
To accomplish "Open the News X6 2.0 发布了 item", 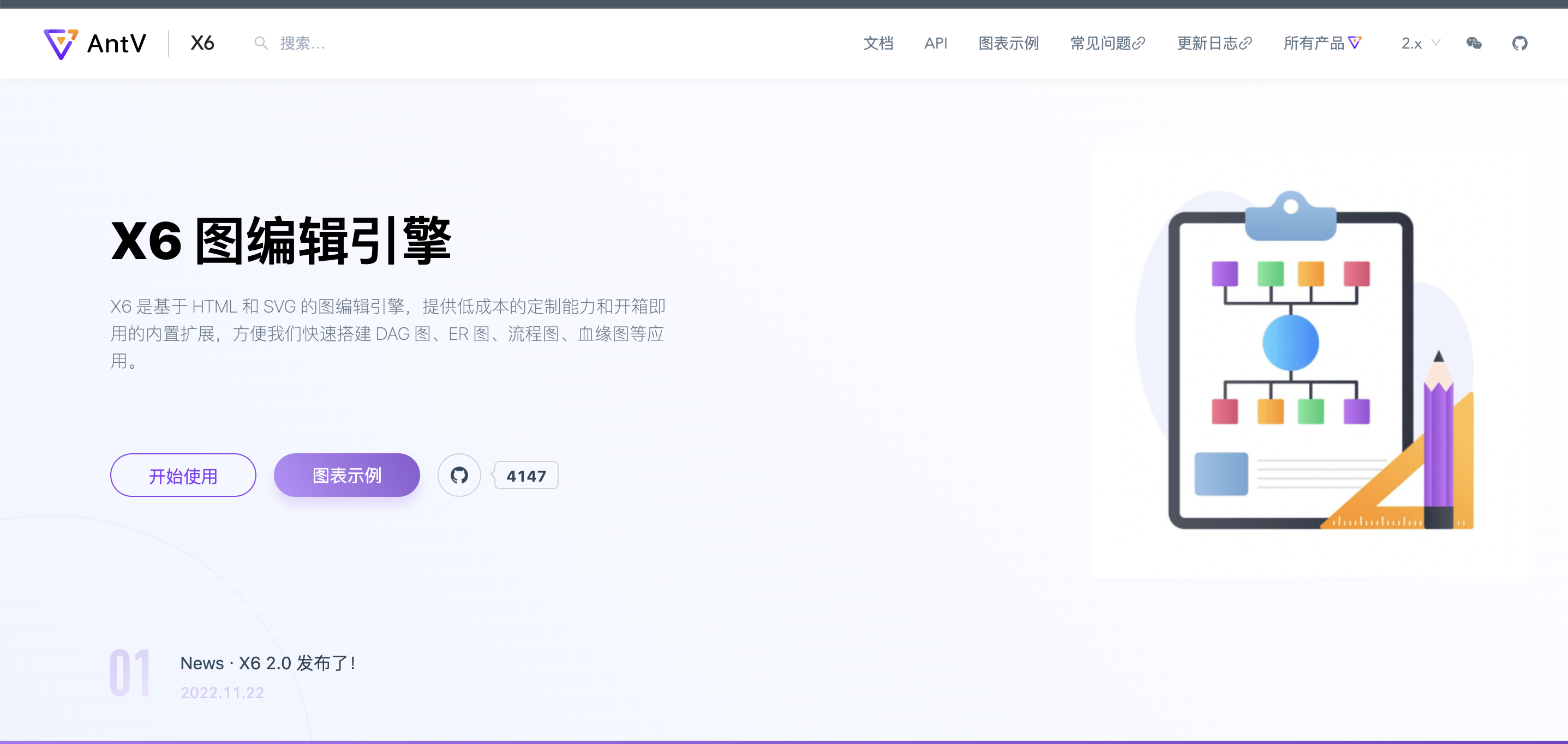I will click(x=268, y=663).
